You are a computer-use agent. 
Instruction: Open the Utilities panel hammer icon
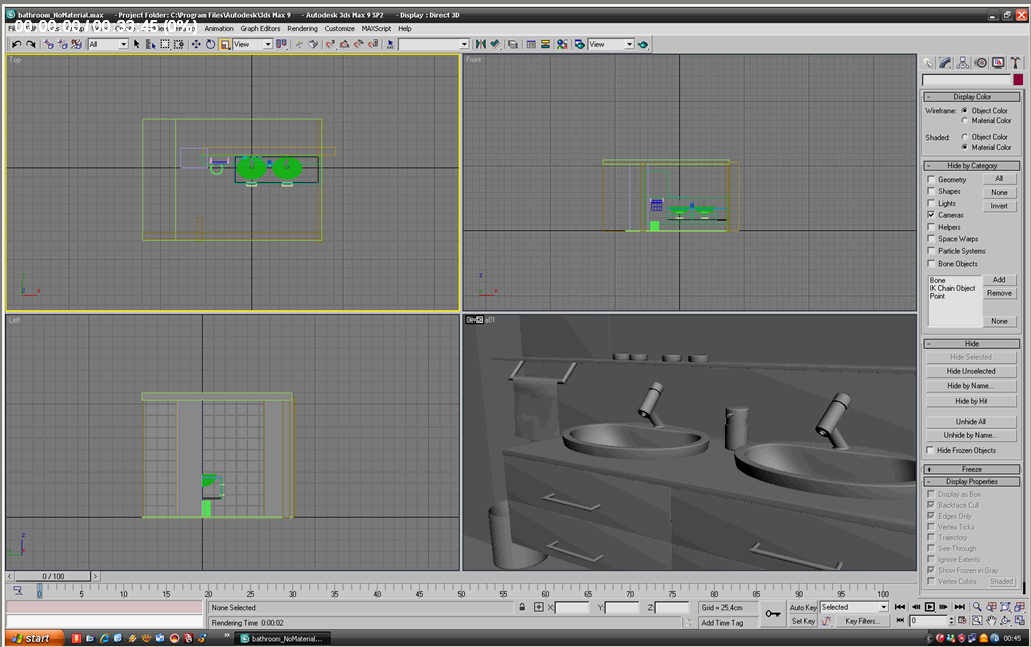click(1015, 62)
